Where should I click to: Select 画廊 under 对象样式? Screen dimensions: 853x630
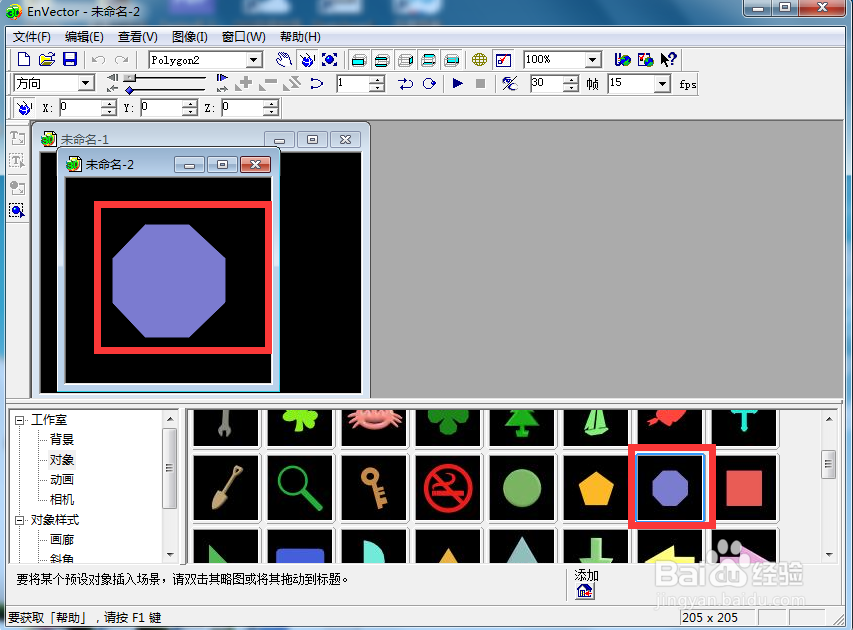[61, 540]
